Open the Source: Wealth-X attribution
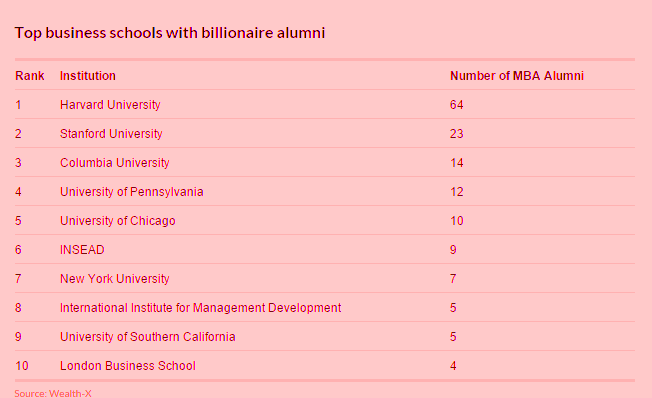The image size is (652, 398). coord(53,393)
